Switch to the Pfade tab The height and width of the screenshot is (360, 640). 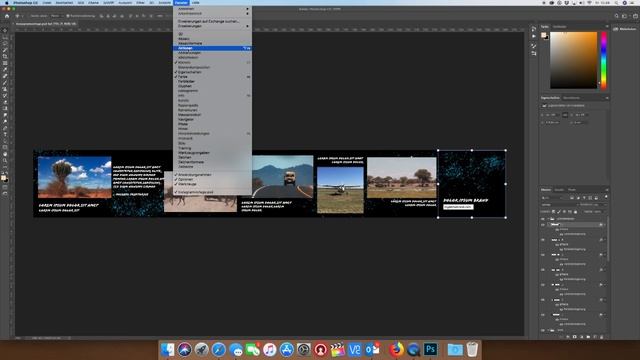point(572,190)
